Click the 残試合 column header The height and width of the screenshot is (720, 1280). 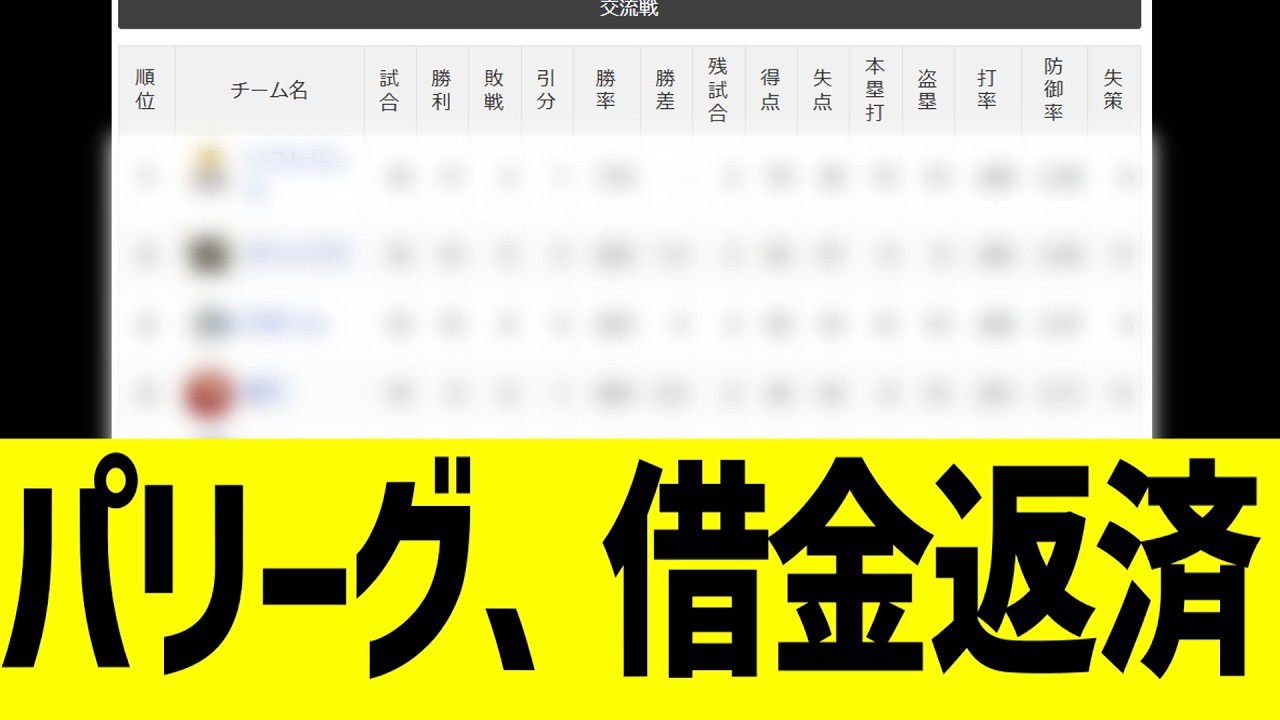coord(718,90)
